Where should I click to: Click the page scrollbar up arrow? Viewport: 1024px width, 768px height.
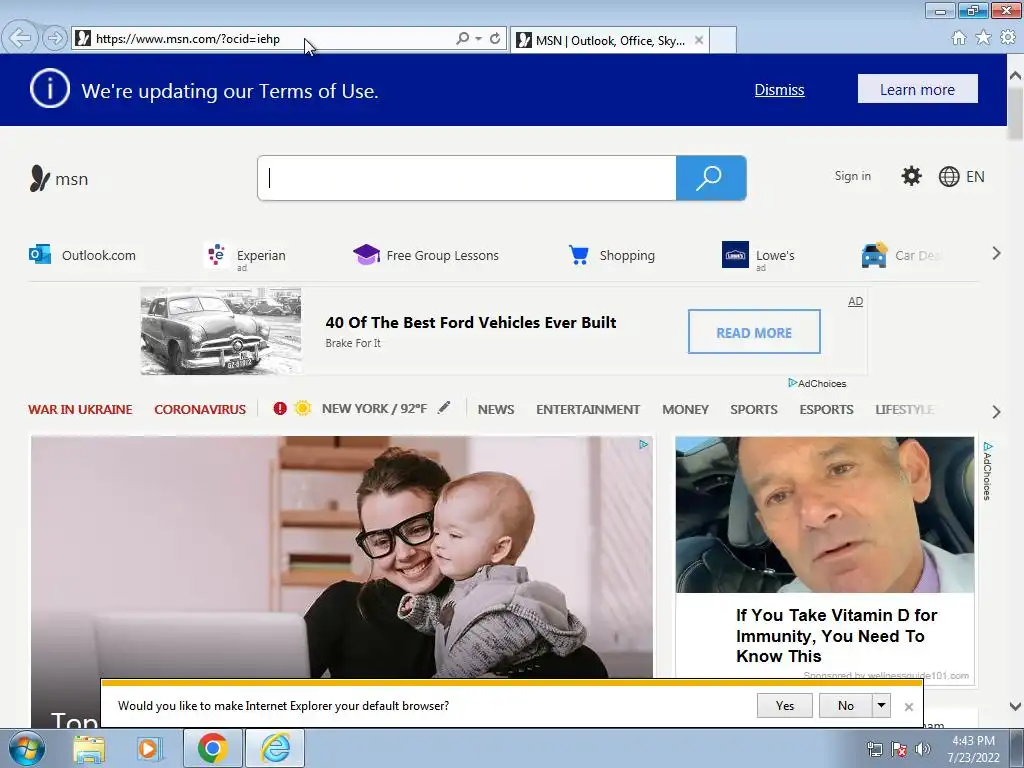1015,75
